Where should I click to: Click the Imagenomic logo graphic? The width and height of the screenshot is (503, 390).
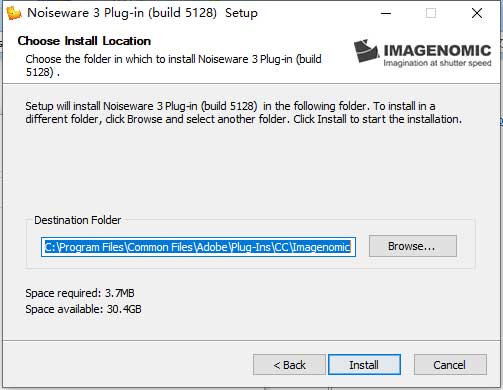366,51
